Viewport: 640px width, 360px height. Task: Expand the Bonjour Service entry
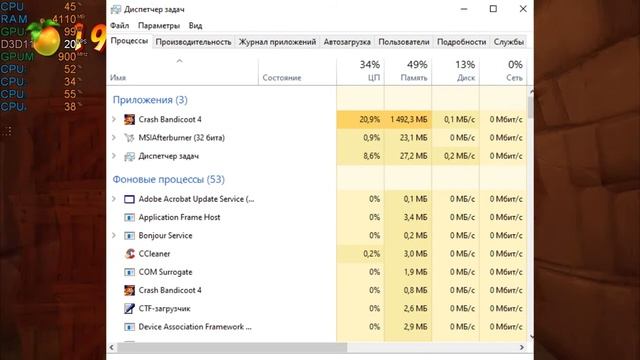(114, 236)
